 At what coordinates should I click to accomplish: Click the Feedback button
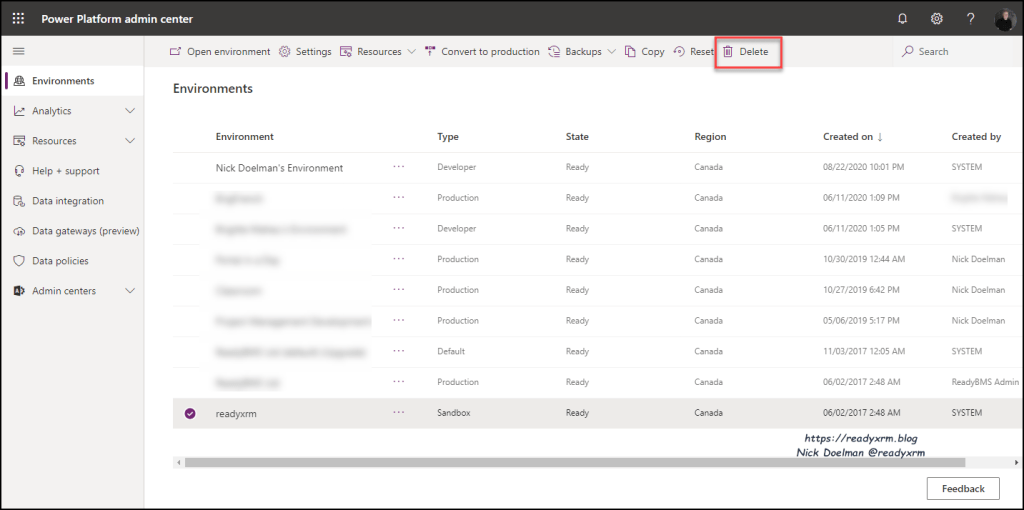pyautogui.click(x=963, y=489)
